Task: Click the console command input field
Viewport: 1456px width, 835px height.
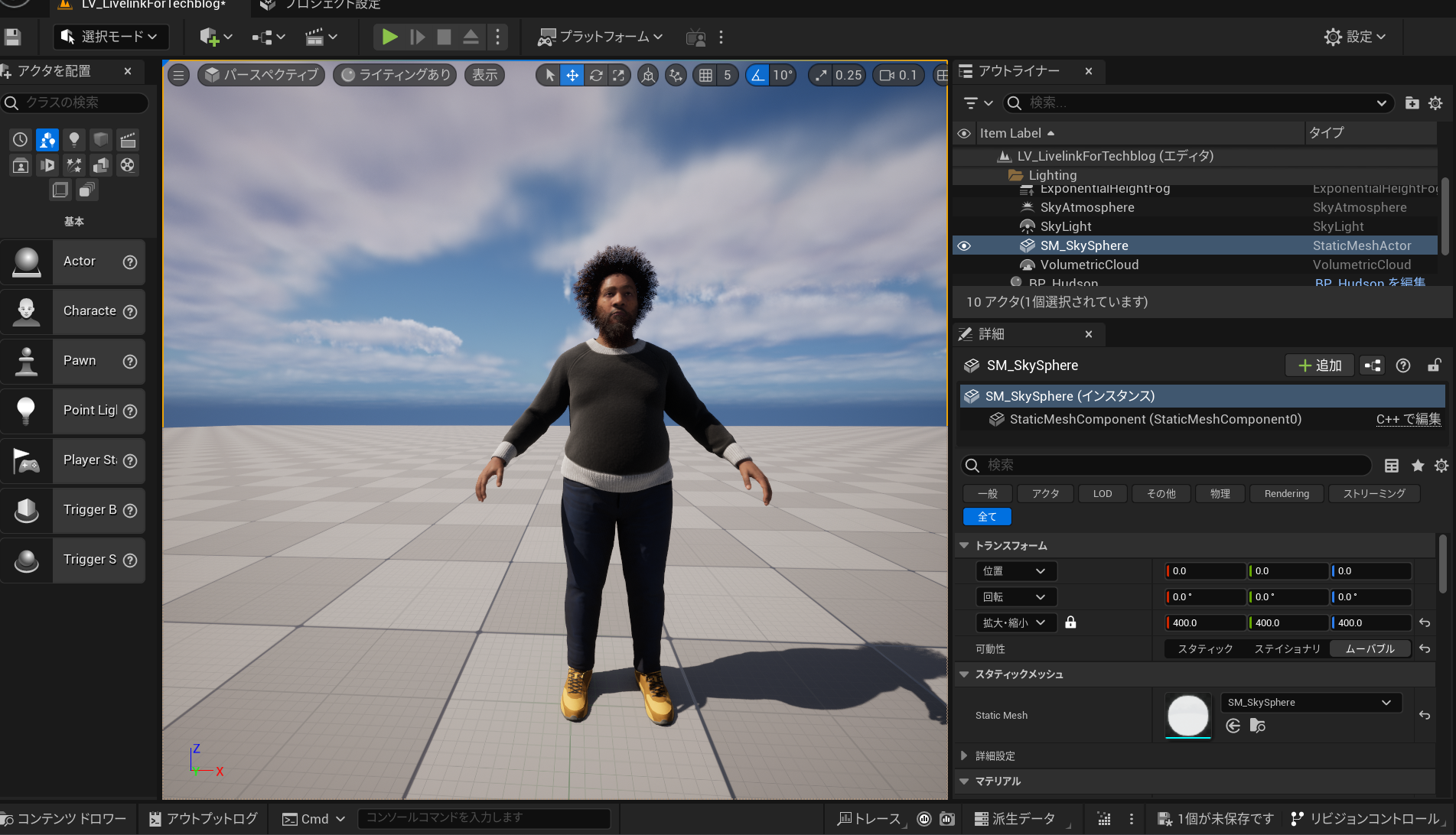Action: [x=484, y=818]
